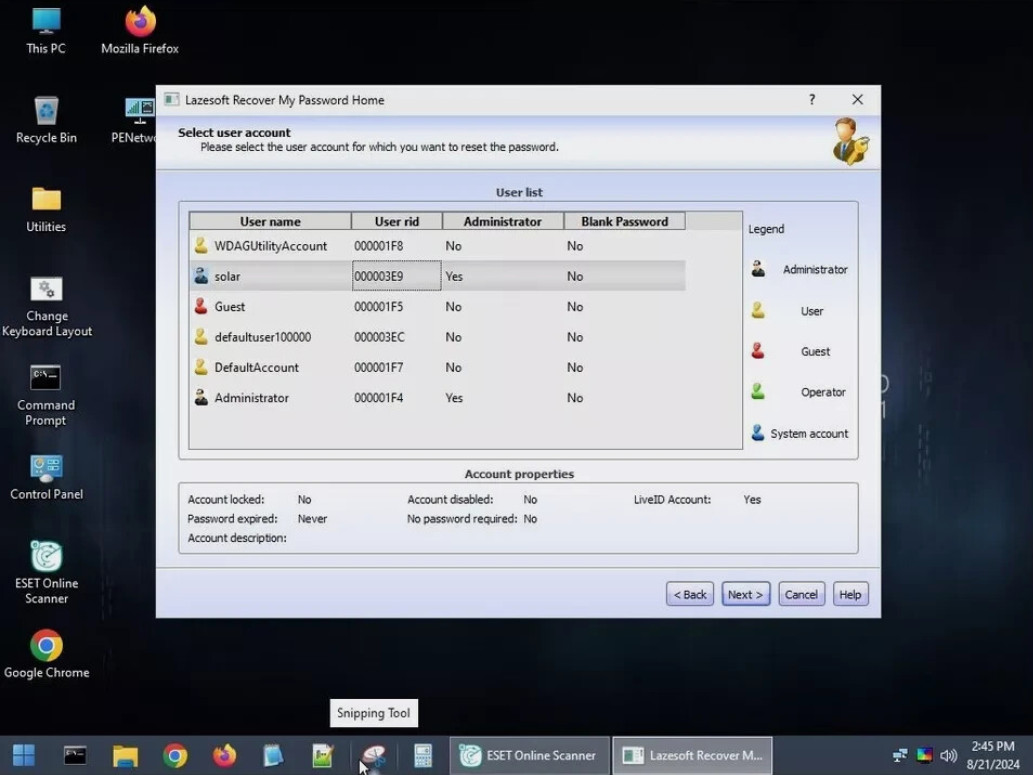The width and height of the screenshot is (1033, 775).
Task: Close the Lazesoft Recover My Password window
Action: 857,100
